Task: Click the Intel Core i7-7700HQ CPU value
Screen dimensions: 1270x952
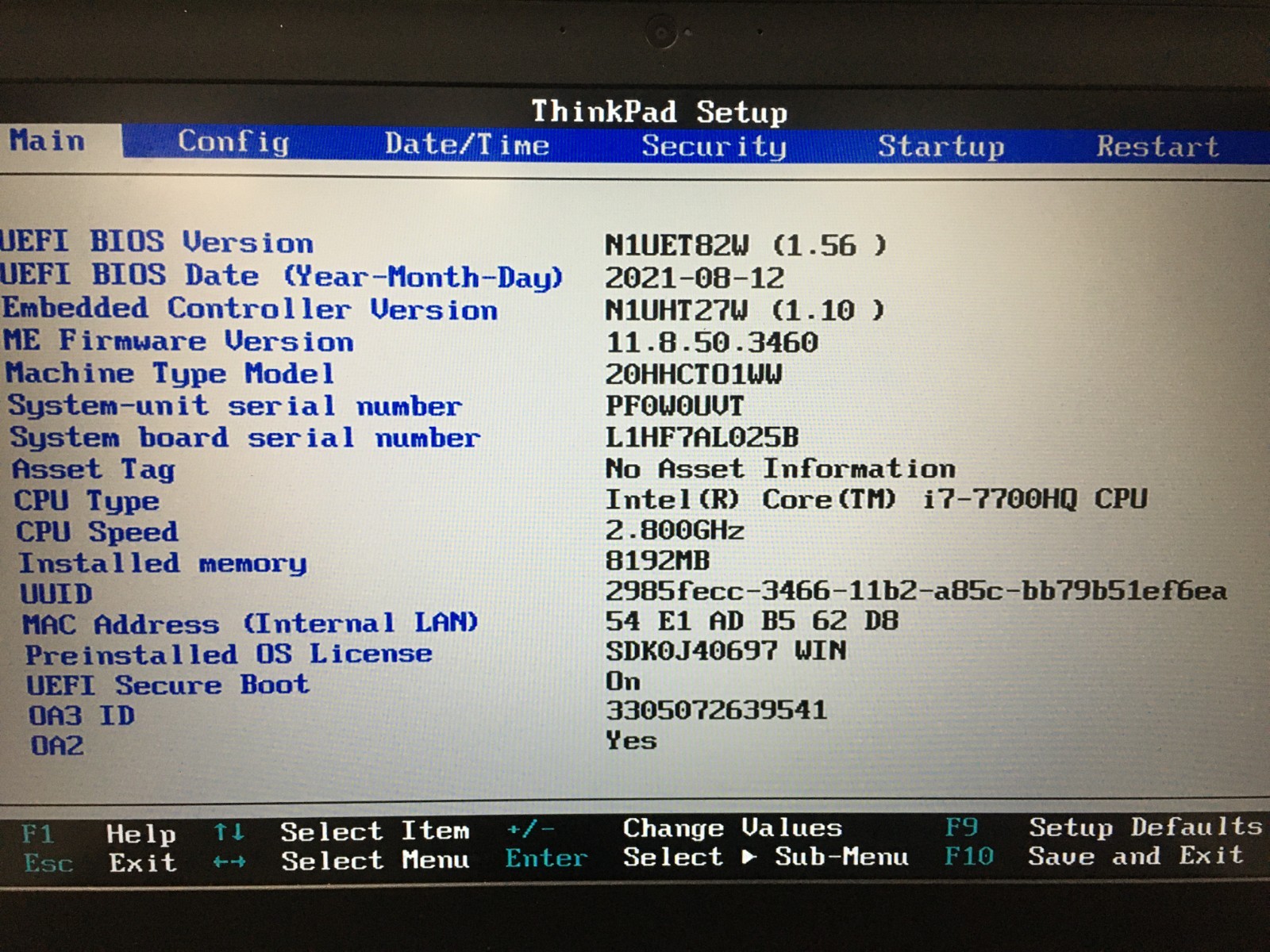Action: point(876,499)
